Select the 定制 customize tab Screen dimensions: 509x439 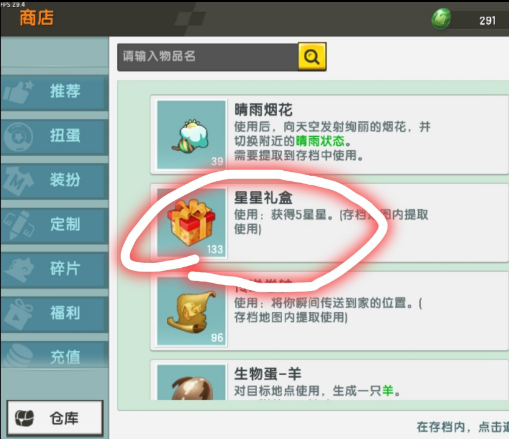pos(54,225)
